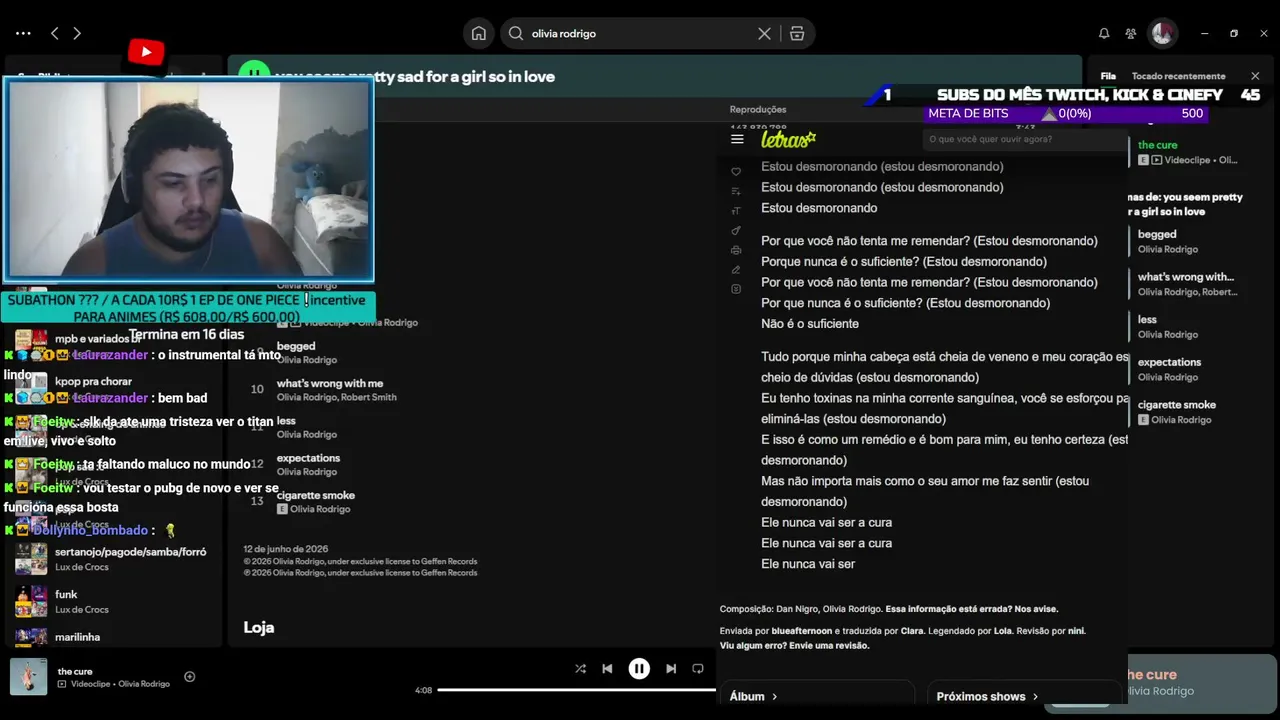Play track 'begged' in album list
Screen dimensions: 1280x720
pos(296,346)
